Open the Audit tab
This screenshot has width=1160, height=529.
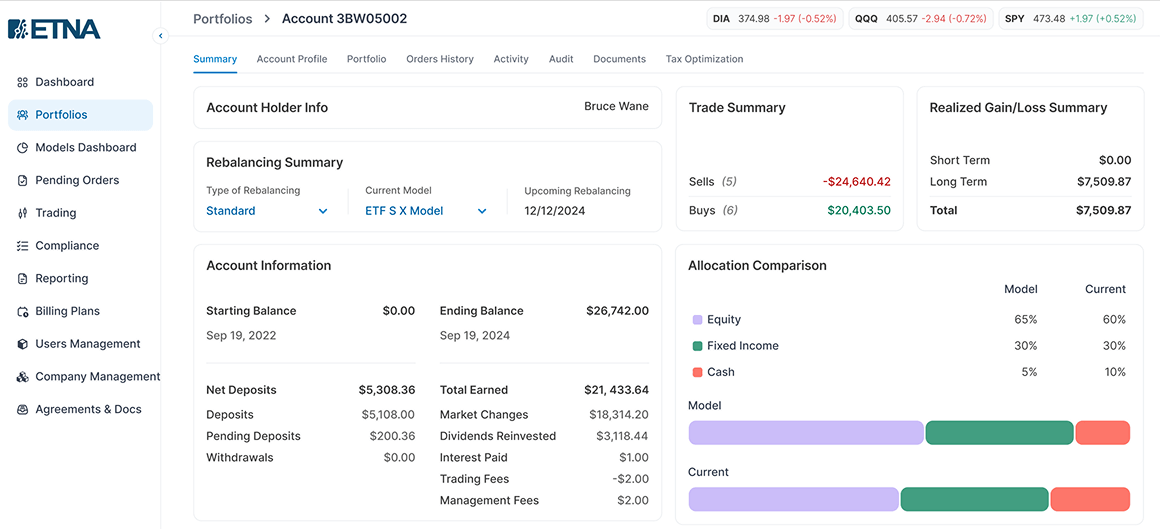(561, 58)
